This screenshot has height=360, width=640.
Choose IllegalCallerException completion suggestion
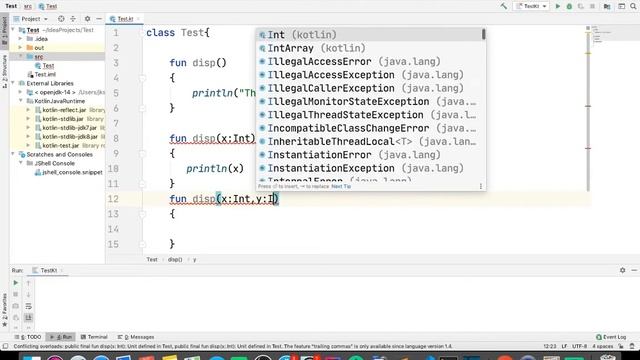click(370, 88)
